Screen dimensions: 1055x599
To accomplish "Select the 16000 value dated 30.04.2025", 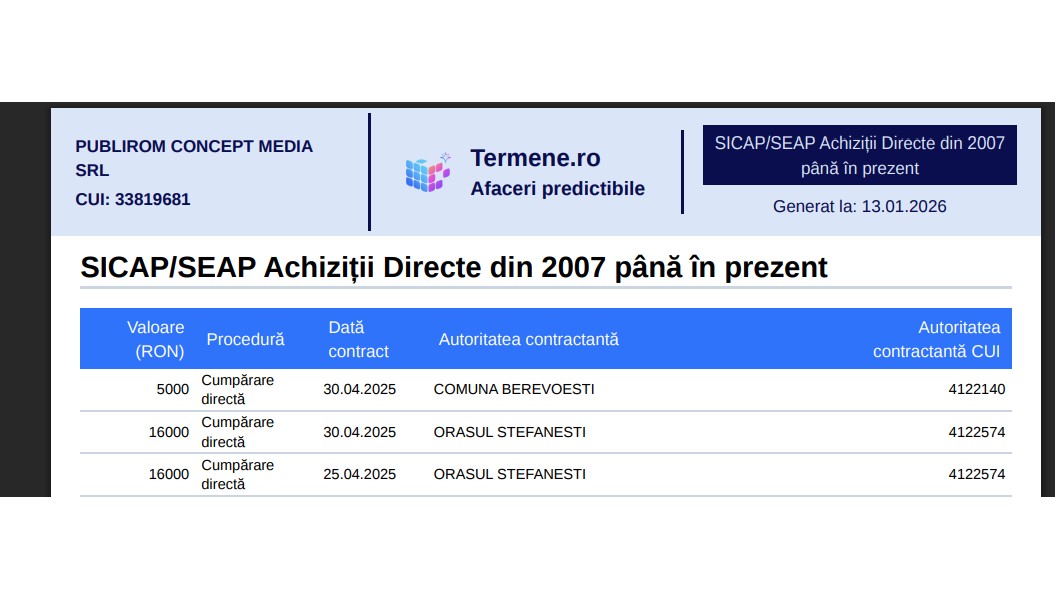I will [168, 432].
